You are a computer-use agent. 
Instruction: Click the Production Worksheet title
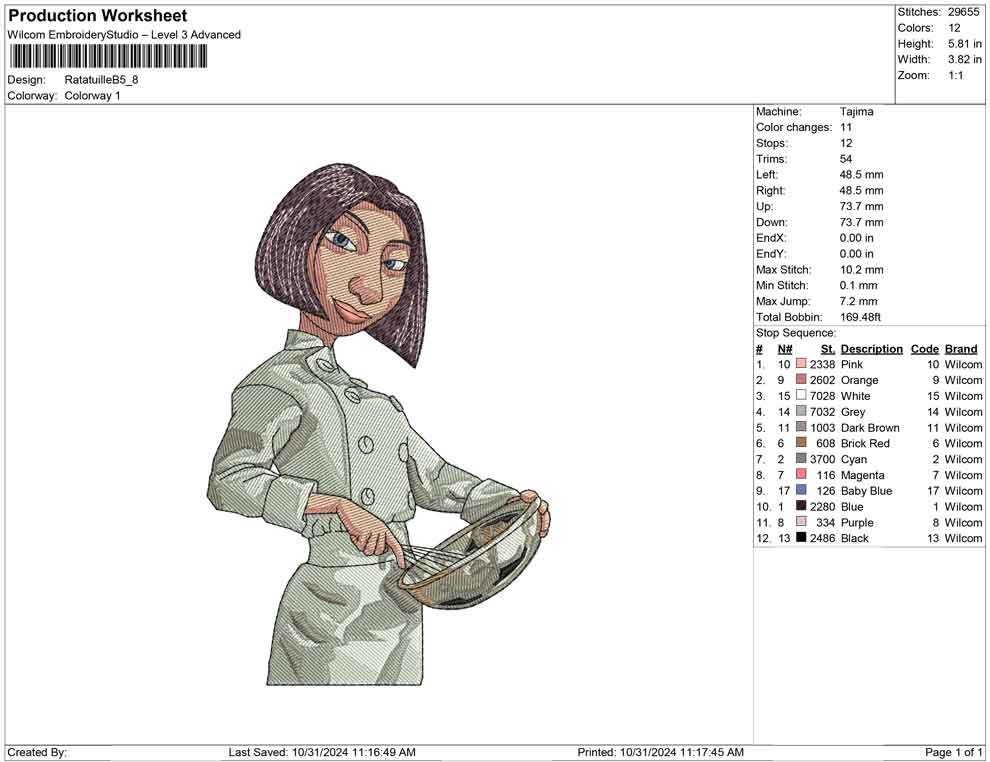(98, 16)
